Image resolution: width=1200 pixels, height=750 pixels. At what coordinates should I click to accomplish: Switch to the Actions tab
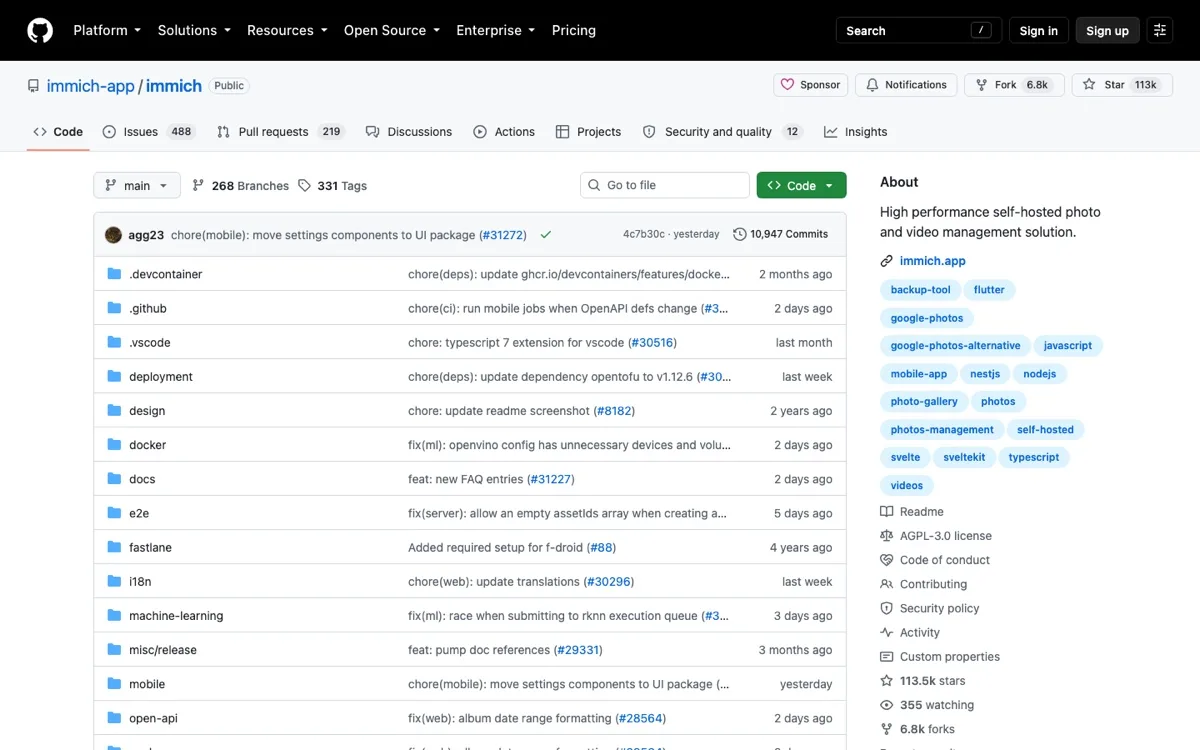click(x=504, y=132)
